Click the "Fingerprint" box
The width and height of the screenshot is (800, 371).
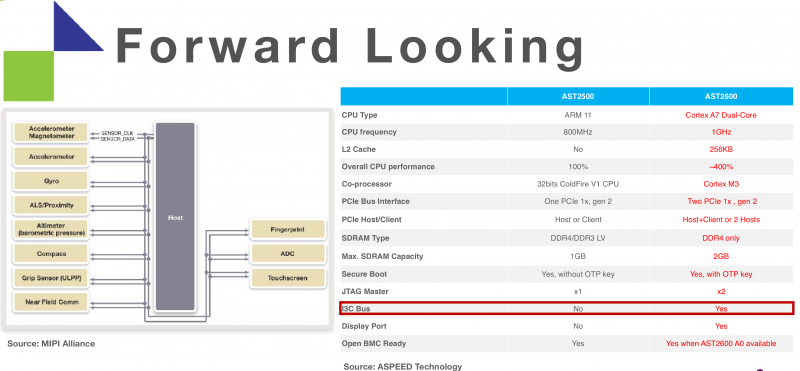[287, 230]
